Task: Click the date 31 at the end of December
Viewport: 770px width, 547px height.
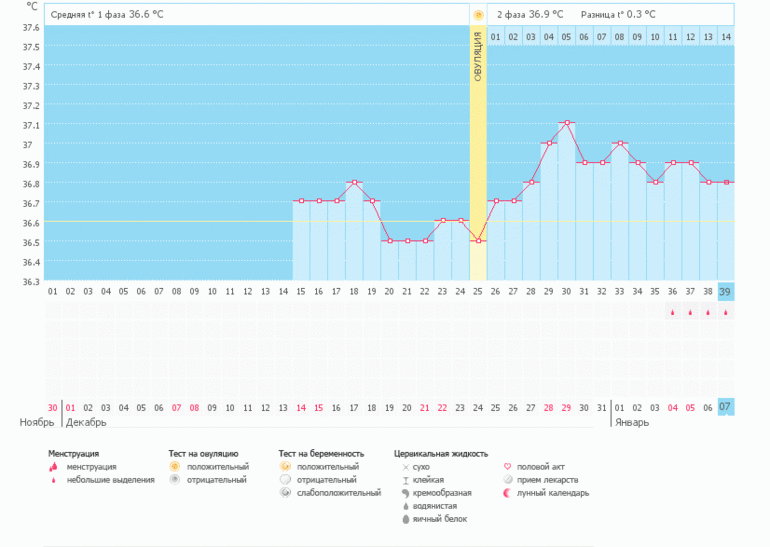Action: (602, 408)
